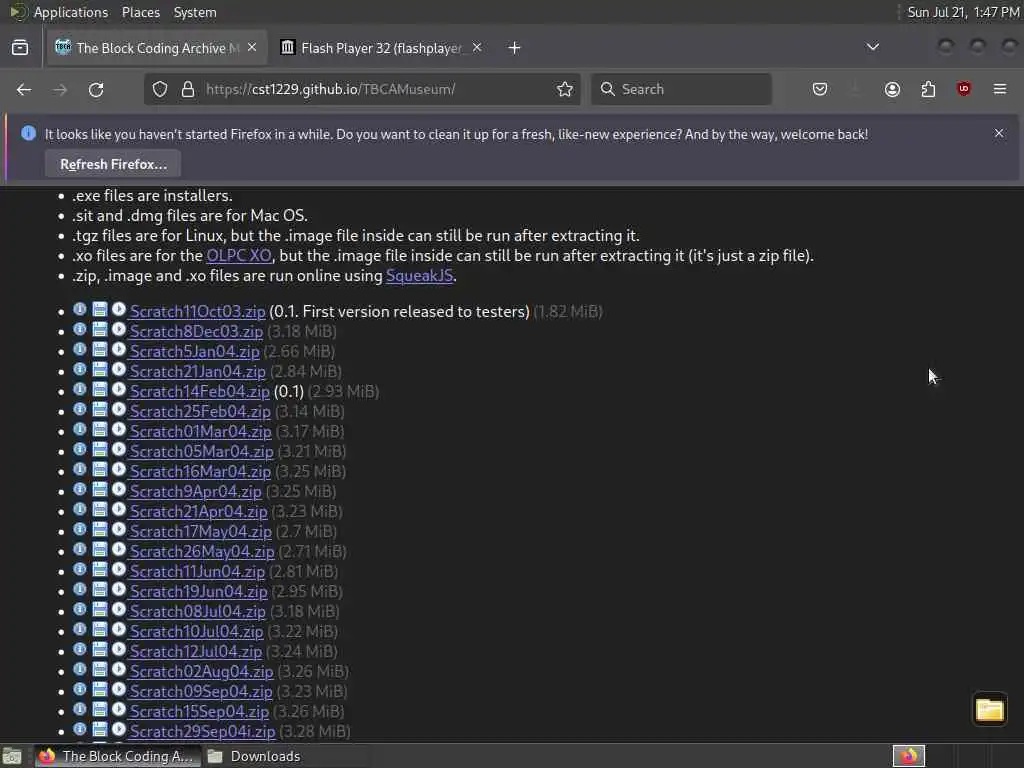Click the Save to Pocket icon
Screen dimensions: 1024x768
click(x=820, y=89)
